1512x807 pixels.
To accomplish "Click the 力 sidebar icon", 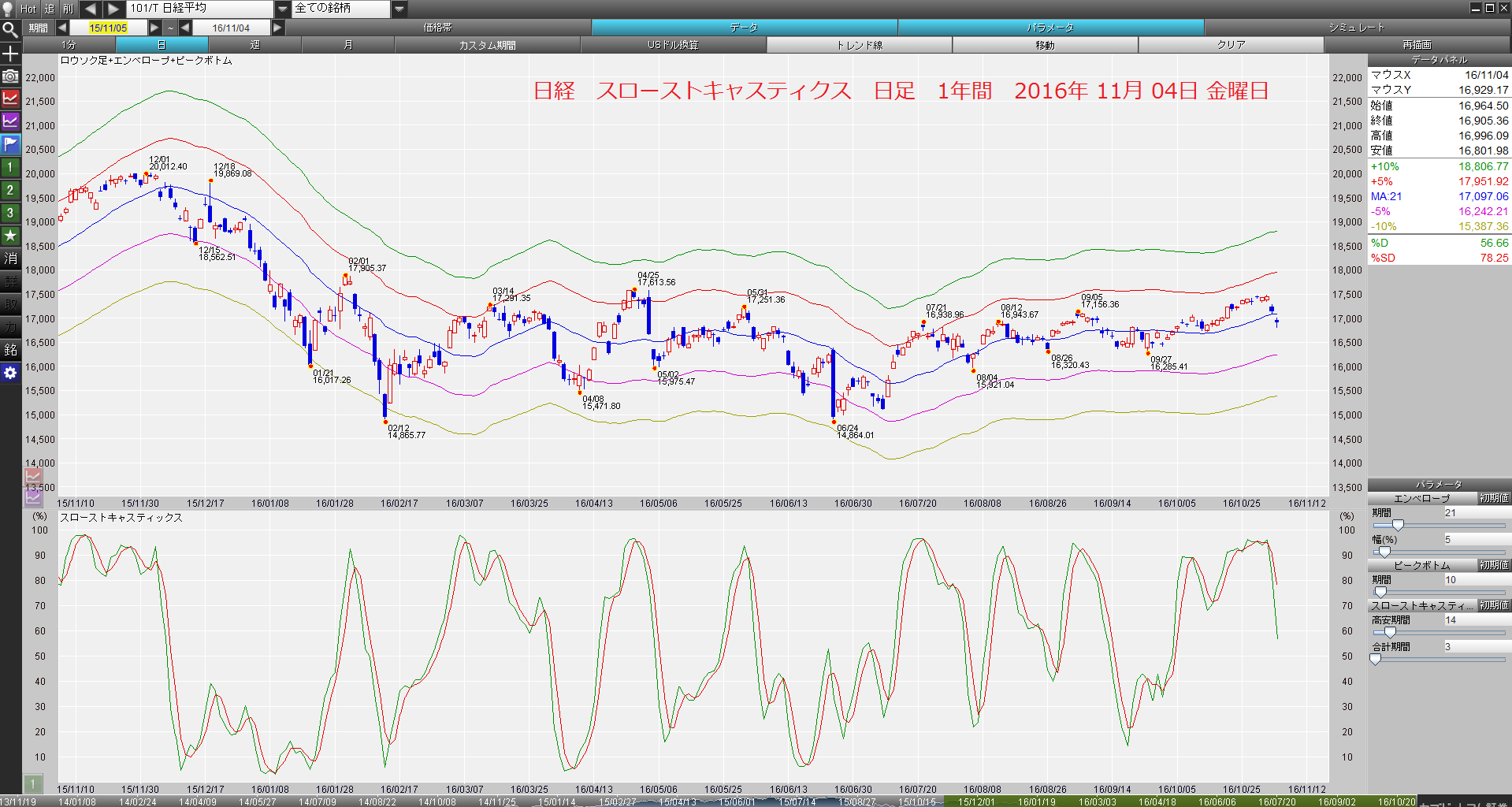I will point(10,327).
